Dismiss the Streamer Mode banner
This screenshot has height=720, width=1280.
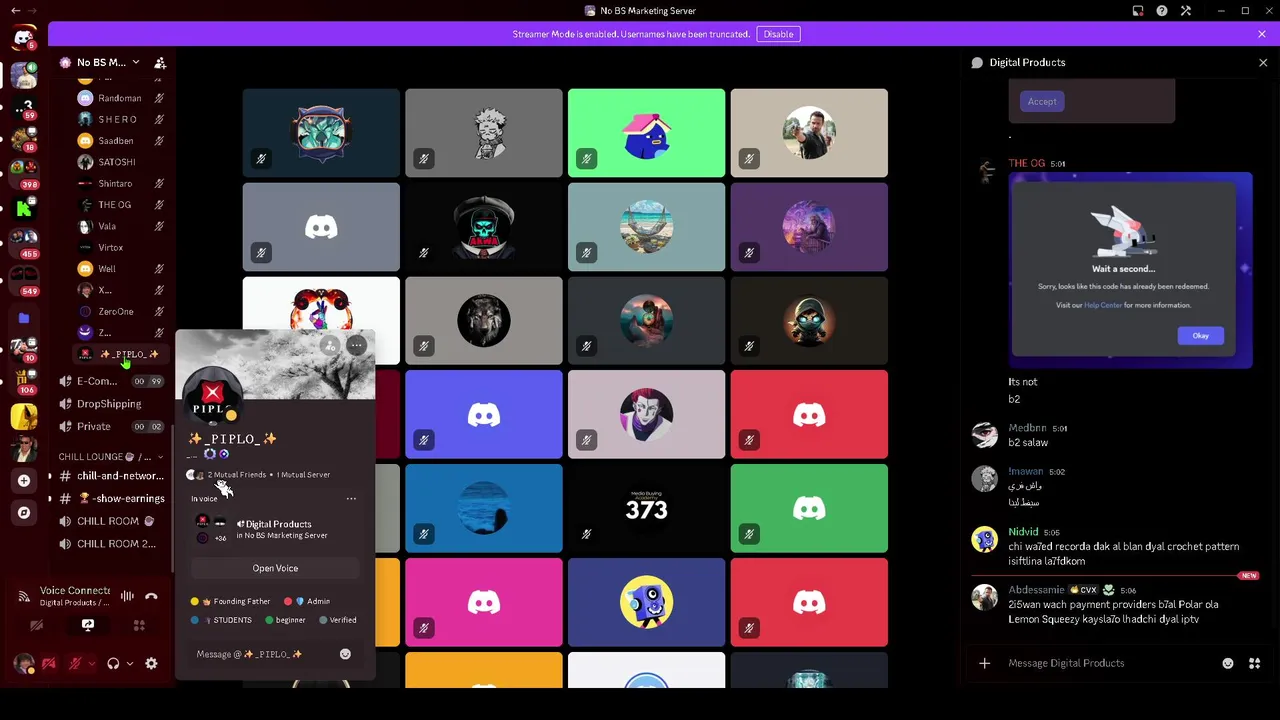(1262, 34)
